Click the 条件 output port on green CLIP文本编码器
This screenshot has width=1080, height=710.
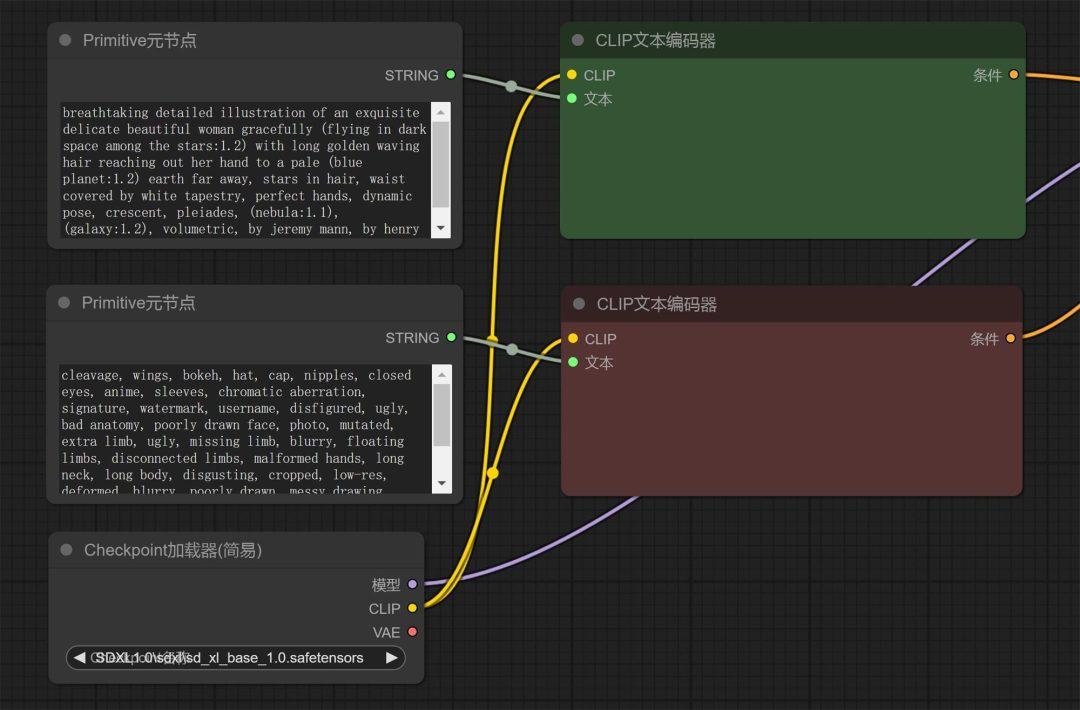(x=1014, y=74)
